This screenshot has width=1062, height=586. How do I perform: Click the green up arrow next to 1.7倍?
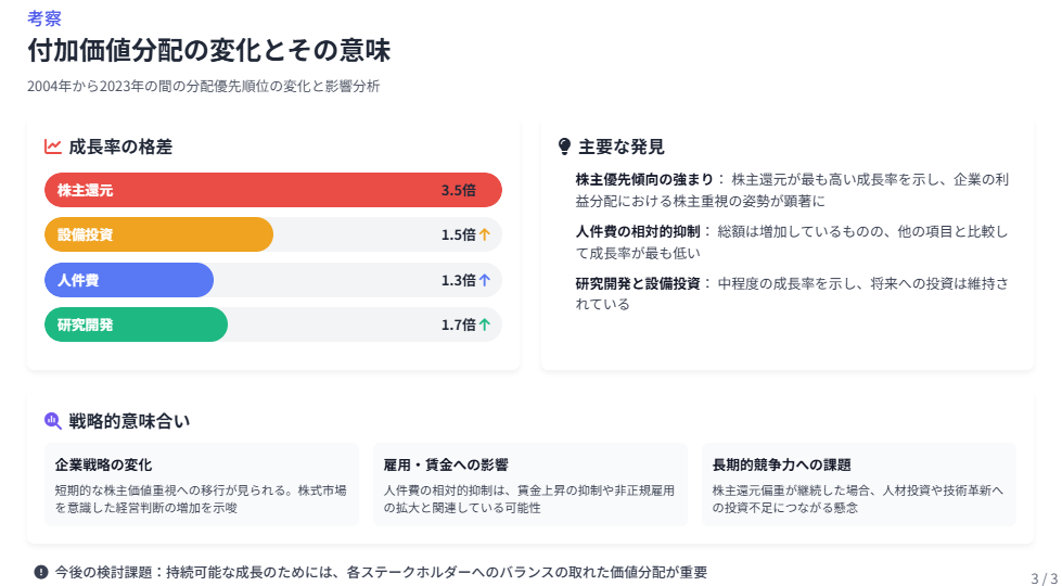pos(484,325)
